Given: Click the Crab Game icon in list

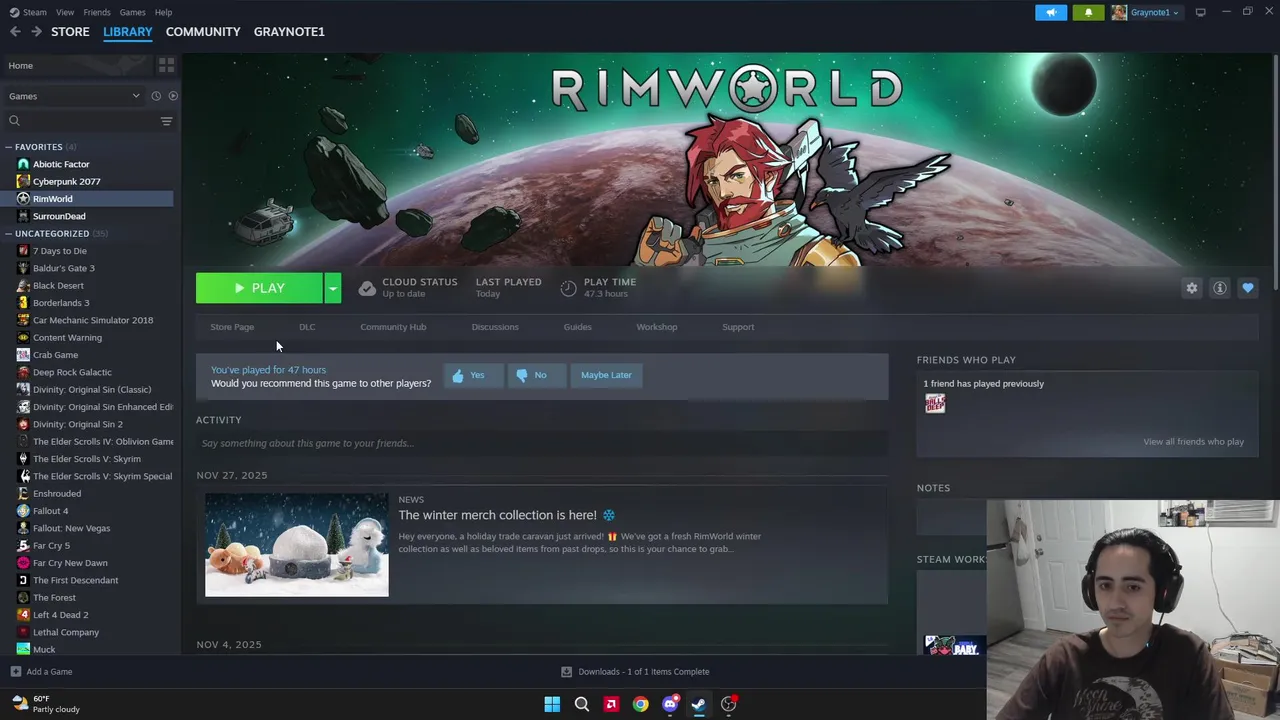Looking at the screenshot, I should click(23, 355).
